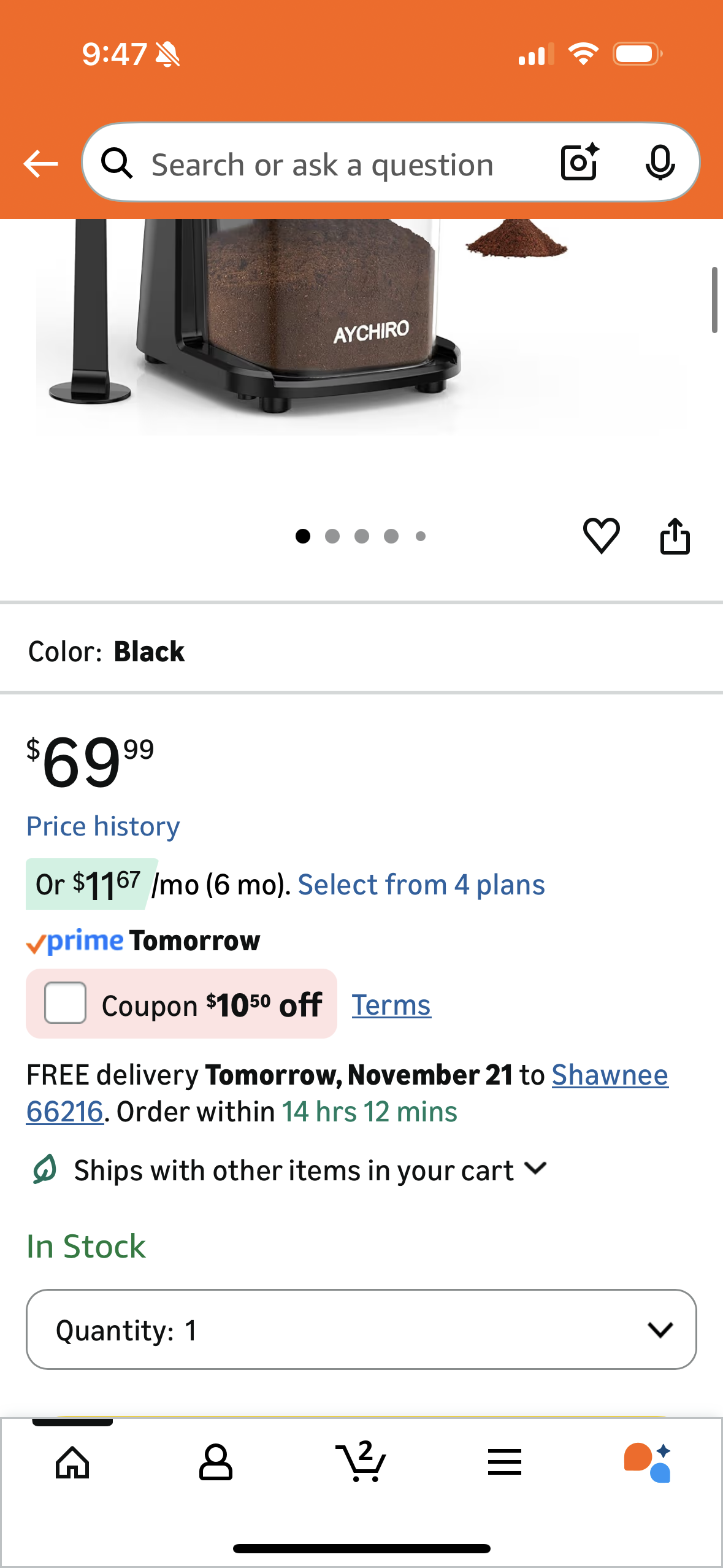Image resolution: width=723 pixels, height=1568 pixels.
Task: Open the Quantity dropdown
Action: pyautogui.click(x=361, y=1329)
